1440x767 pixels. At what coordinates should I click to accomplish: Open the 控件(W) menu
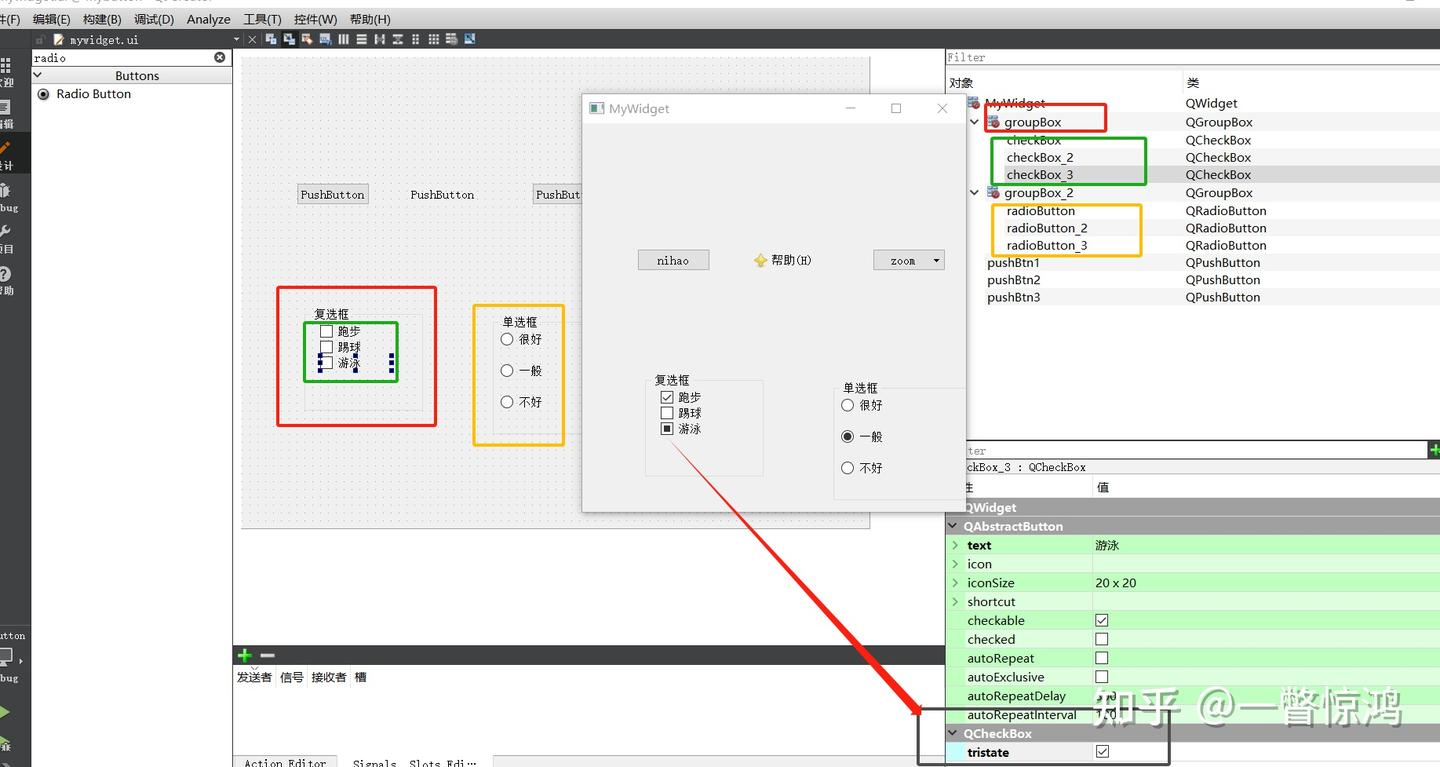click(x=315, y=19)
